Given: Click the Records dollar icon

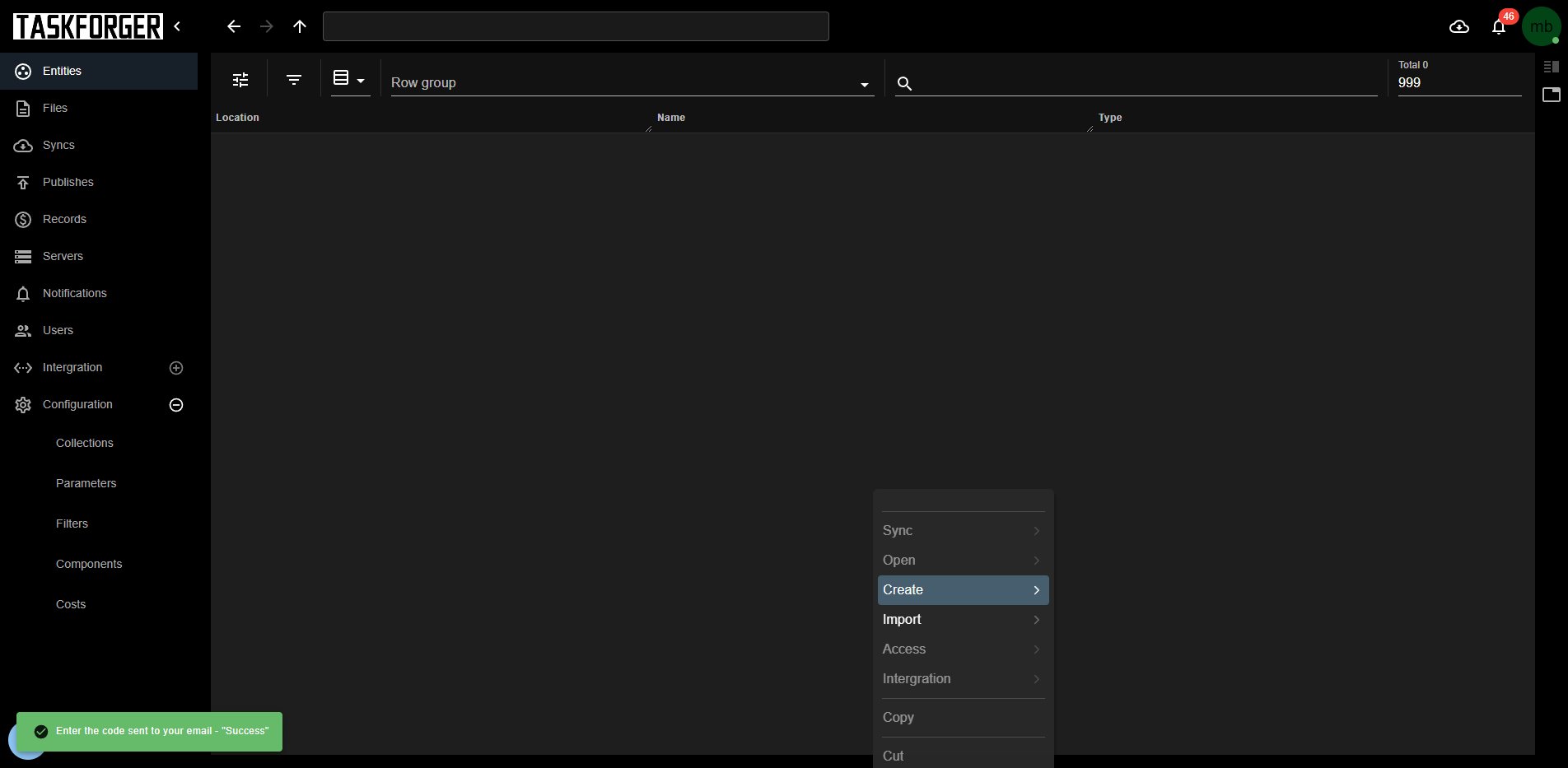Looking at the screenshot, I should click(23, 220).
